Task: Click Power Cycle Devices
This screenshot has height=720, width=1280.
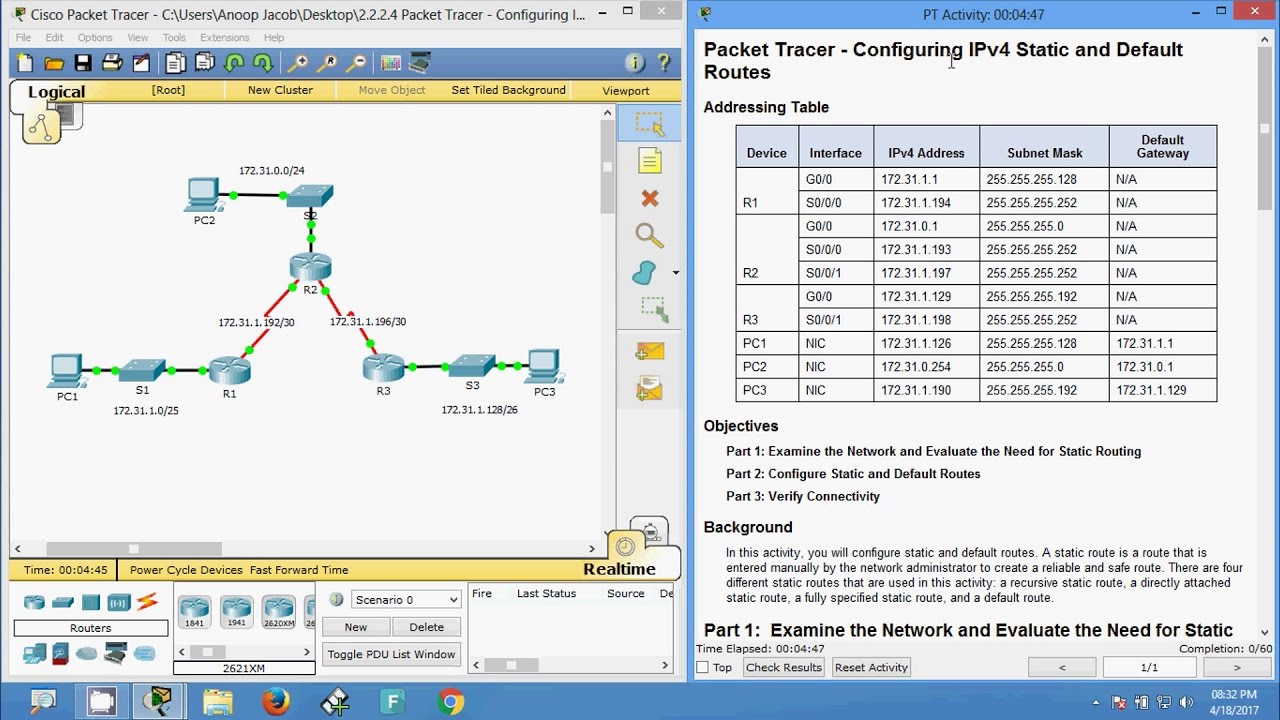Action: click(186, 570)
